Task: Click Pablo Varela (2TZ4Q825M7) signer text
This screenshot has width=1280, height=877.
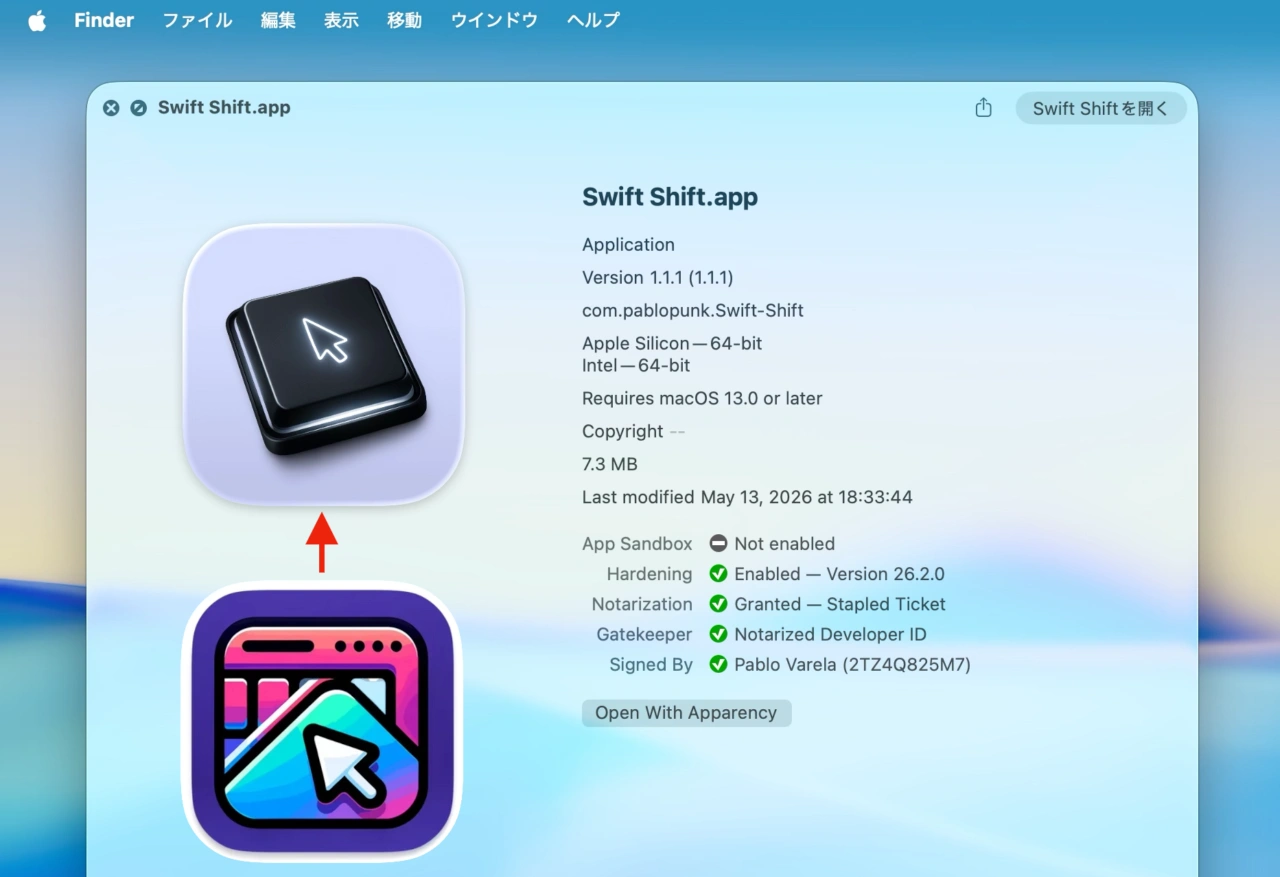Action: pos(852,664)
